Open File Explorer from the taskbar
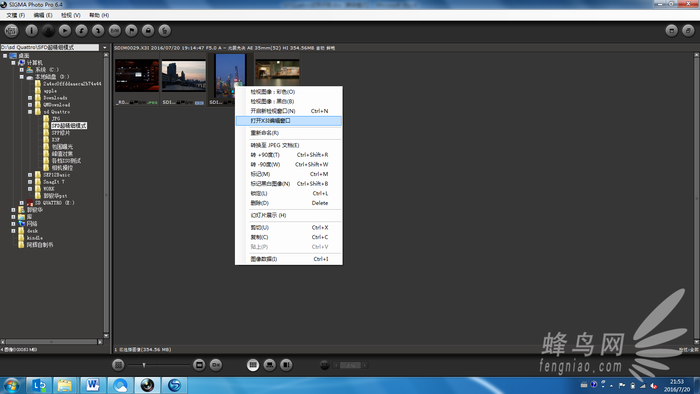 [x=65, y=385]
